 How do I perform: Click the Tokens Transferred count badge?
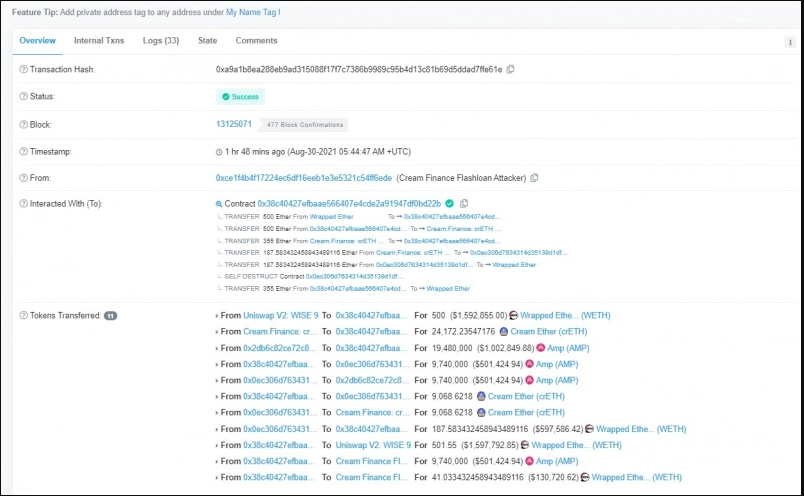click(110, 316)
